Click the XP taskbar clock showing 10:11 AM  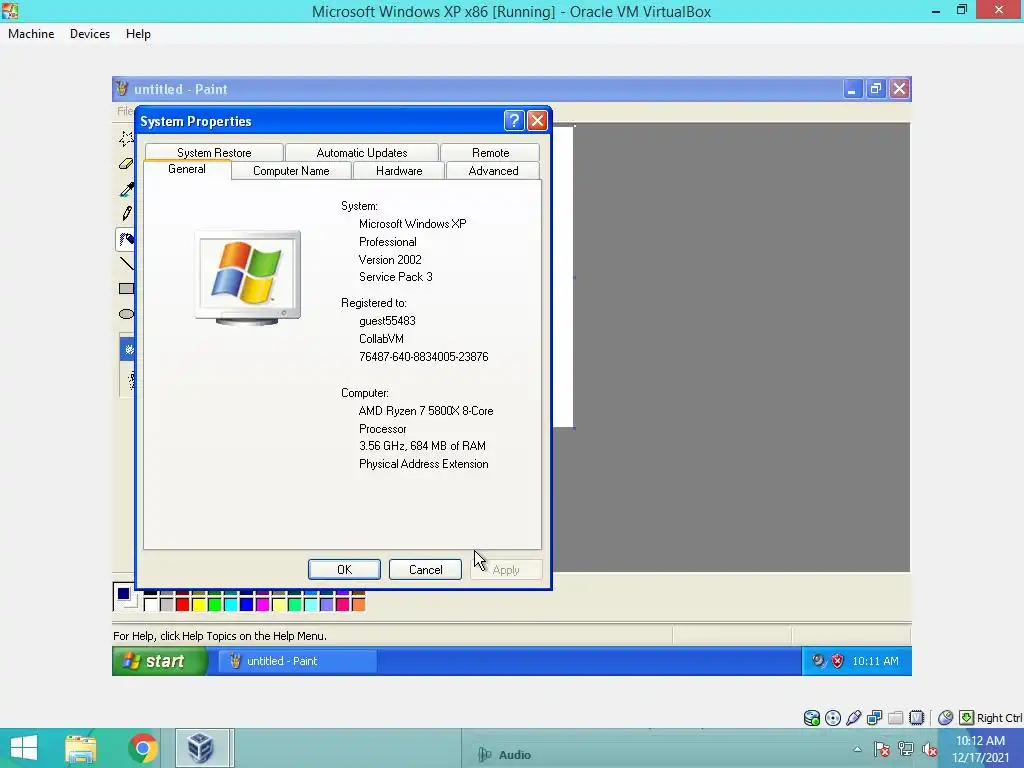pos(876,661)
